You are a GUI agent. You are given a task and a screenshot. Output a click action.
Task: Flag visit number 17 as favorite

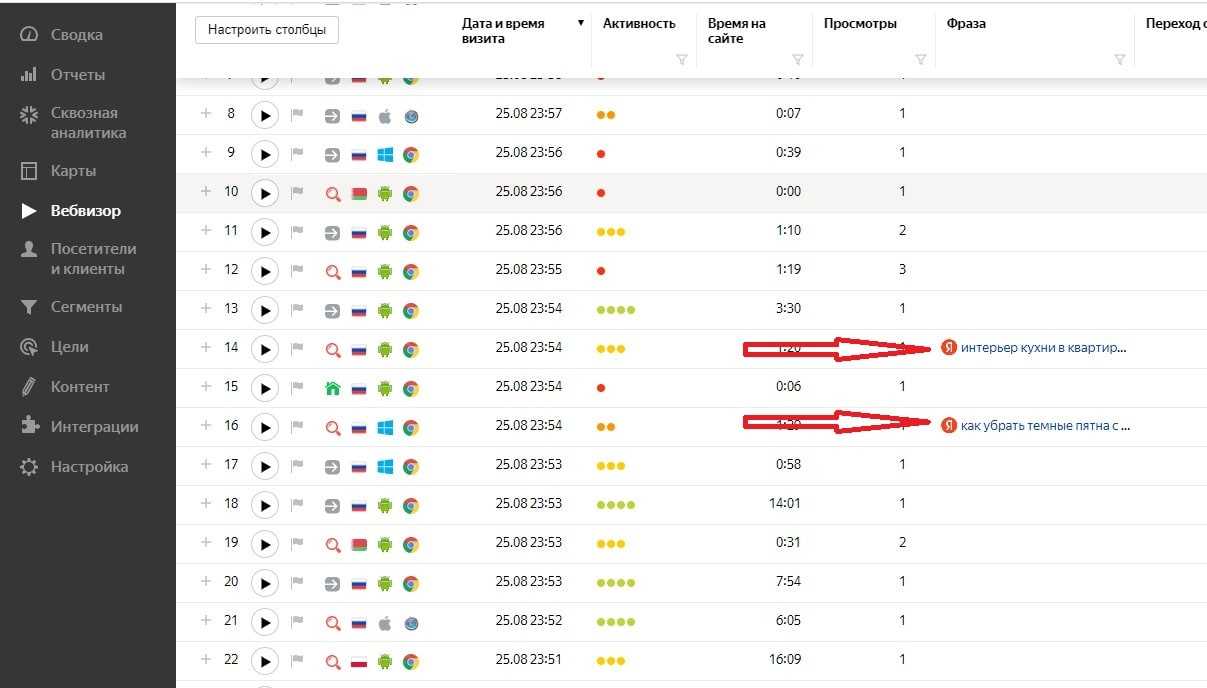pyautogui.click(x=297, y=466)
